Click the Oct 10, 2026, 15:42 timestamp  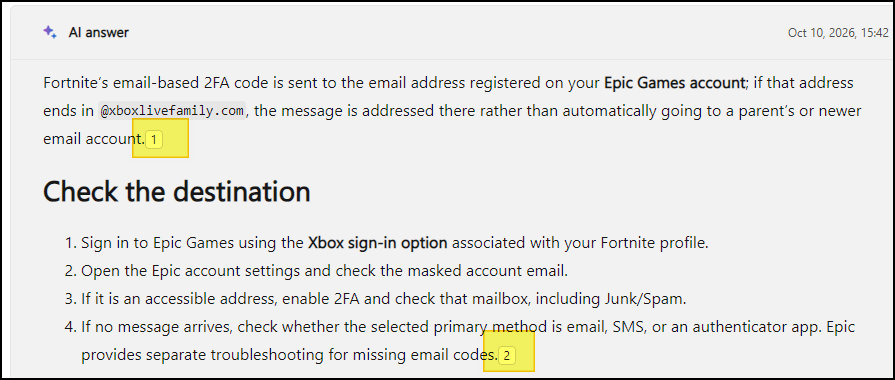coord(838,33)
